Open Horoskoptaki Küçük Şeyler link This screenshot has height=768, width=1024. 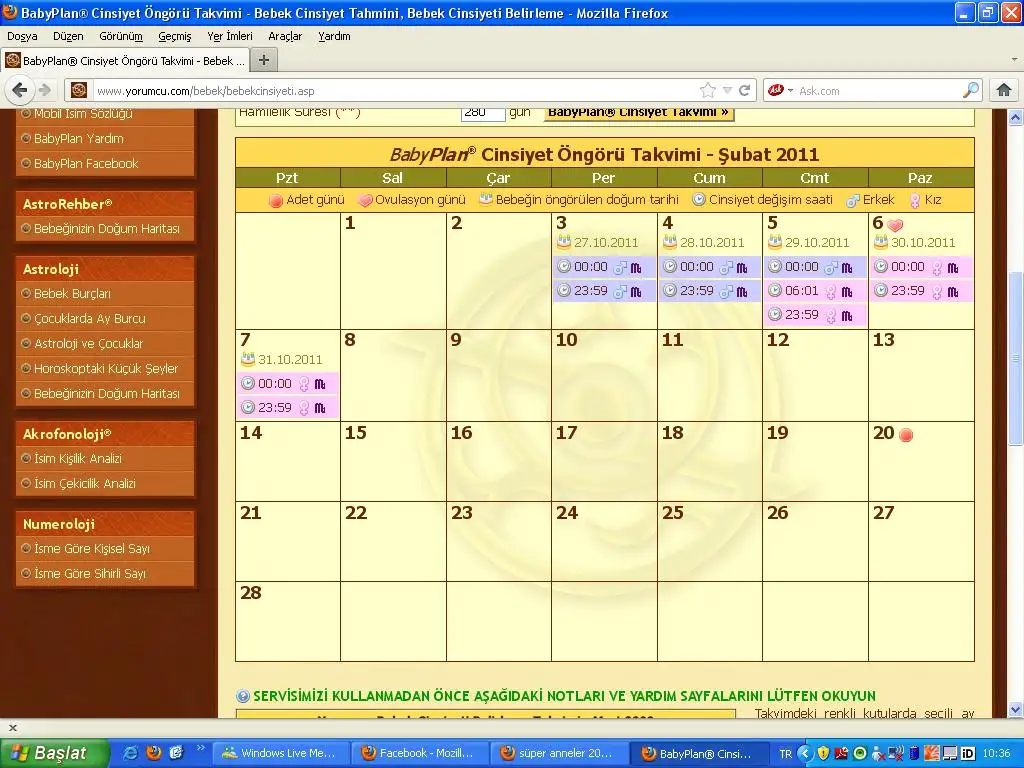point(105,368)
